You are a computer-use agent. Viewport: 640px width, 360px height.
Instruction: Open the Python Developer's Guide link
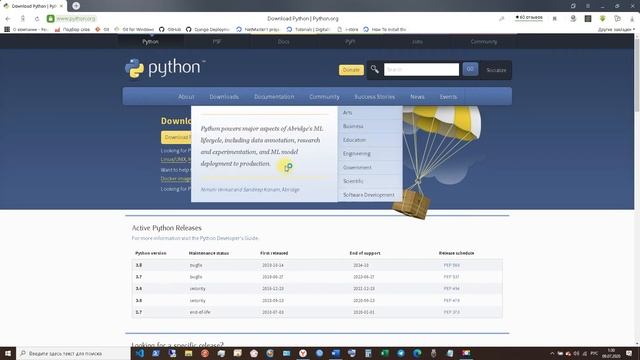coord(229,238)
